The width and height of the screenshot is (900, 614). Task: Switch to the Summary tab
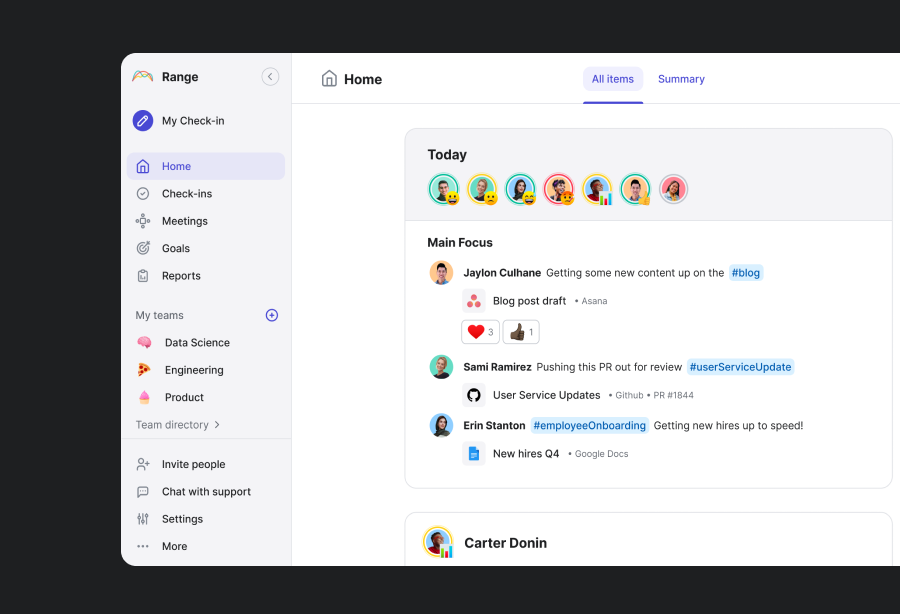pyautogui.click(x=681, y=79)
